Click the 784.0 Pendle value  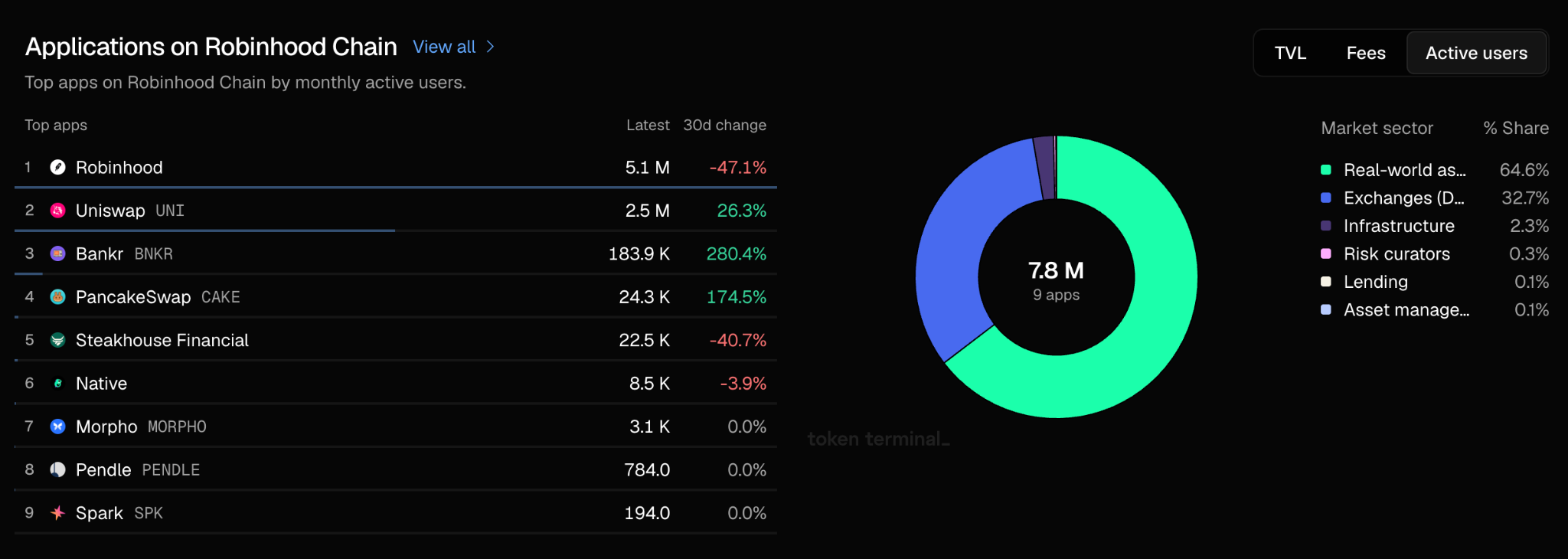(647, 469)
